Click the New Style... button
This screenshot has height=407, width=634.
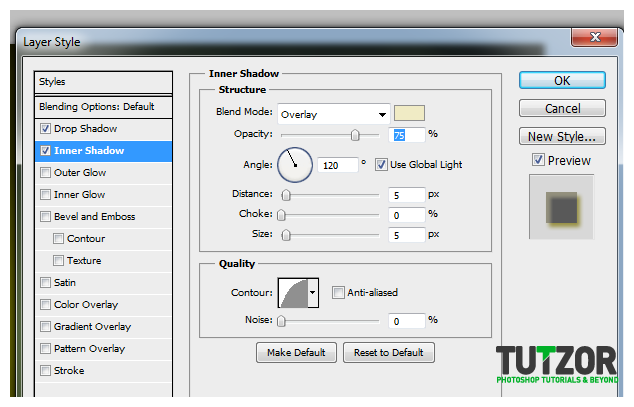click(x=562, y=136)
